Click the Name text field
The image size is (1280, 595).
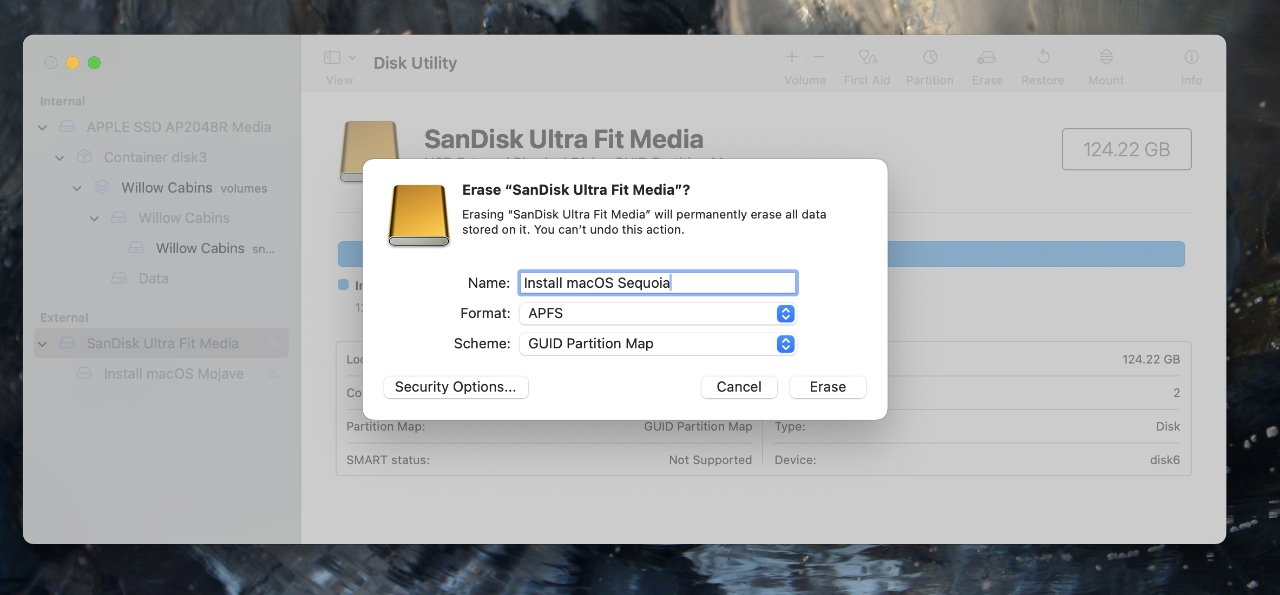click(657, 283)
